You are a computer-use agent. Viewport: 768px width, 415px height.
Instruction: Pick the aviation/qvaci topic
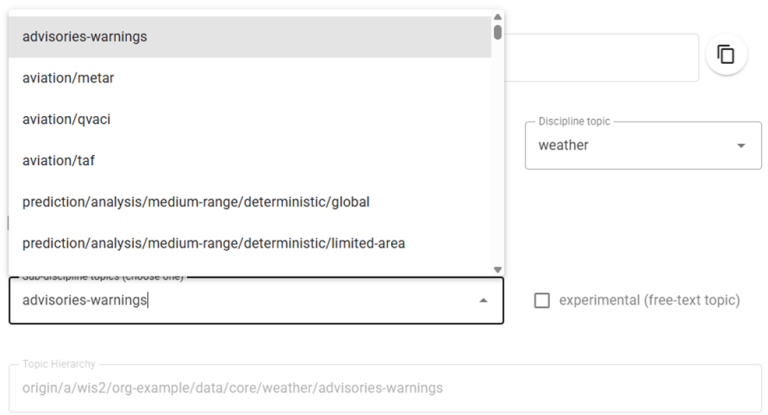[x=66, y=119]
